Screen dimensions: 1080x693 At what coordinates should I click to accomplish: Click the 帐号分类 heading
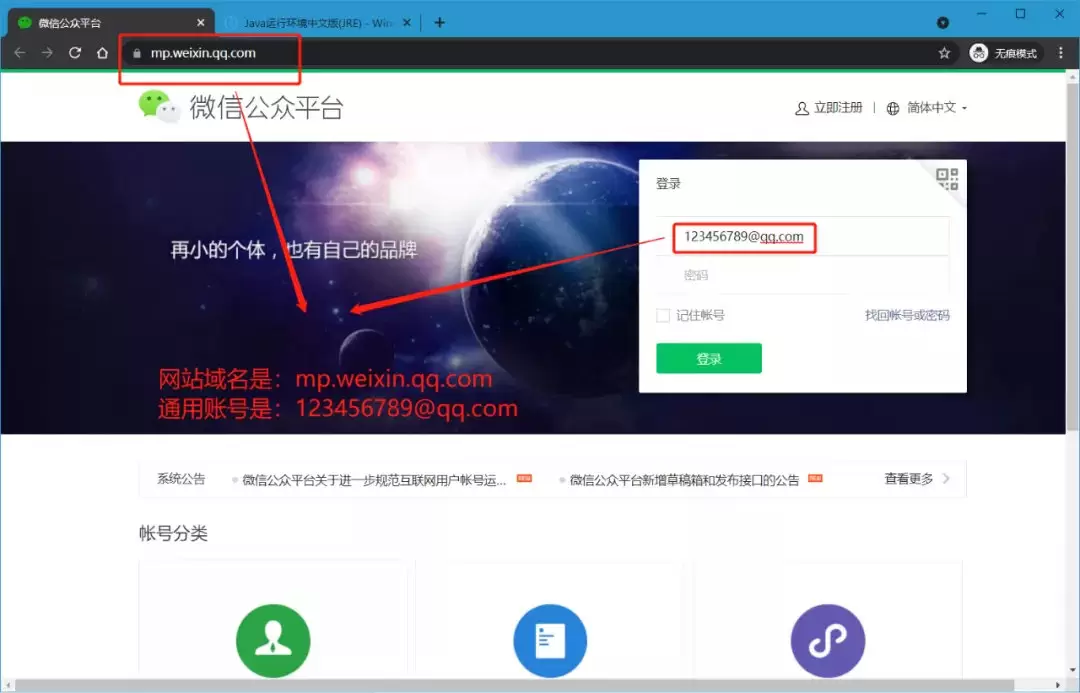(x=173, y=533)
